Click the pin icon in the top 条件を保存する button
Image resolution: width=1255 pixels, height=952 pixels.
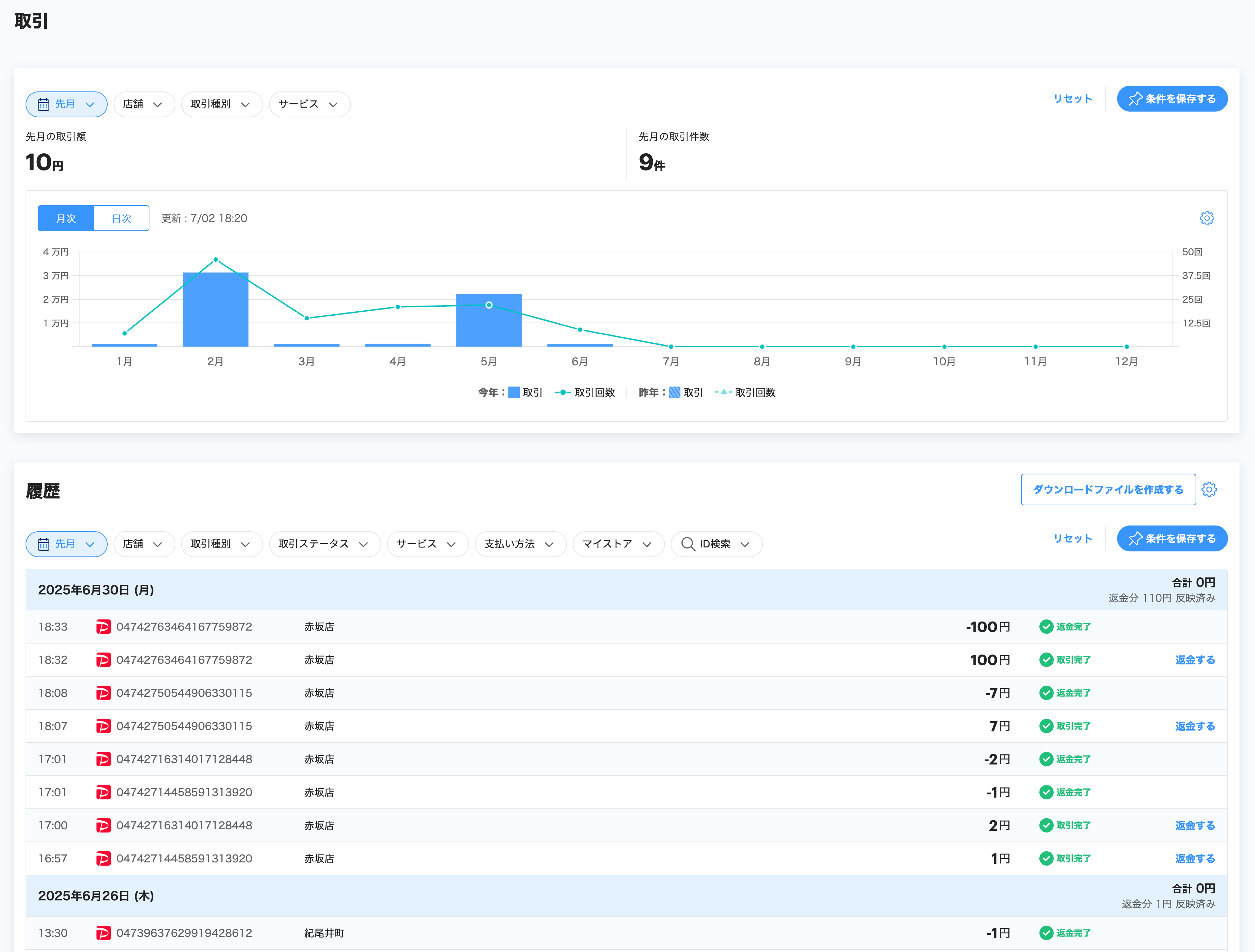click(x=1135, y=99)
